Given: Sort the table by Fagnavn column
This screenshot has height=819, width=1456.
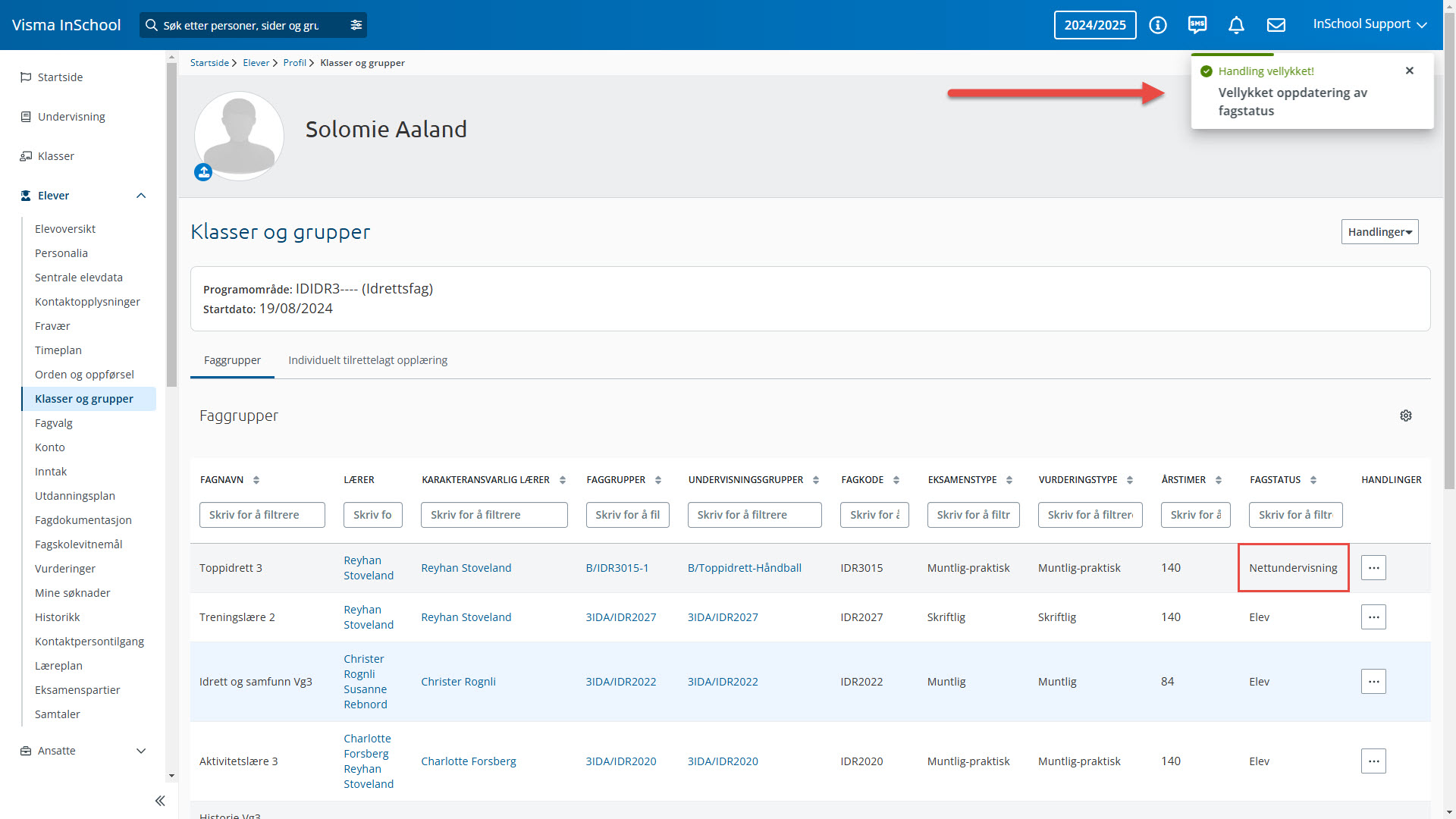Looking at the screenshot, I should click(x=256, y=480).
